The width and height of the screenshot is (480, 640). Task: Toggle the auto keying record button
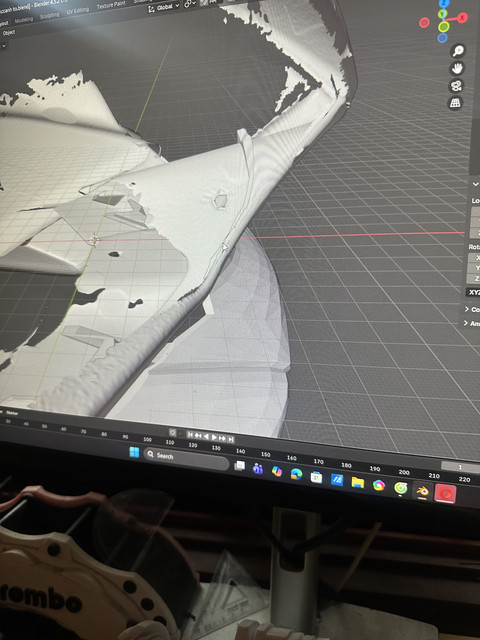(173, 433)
